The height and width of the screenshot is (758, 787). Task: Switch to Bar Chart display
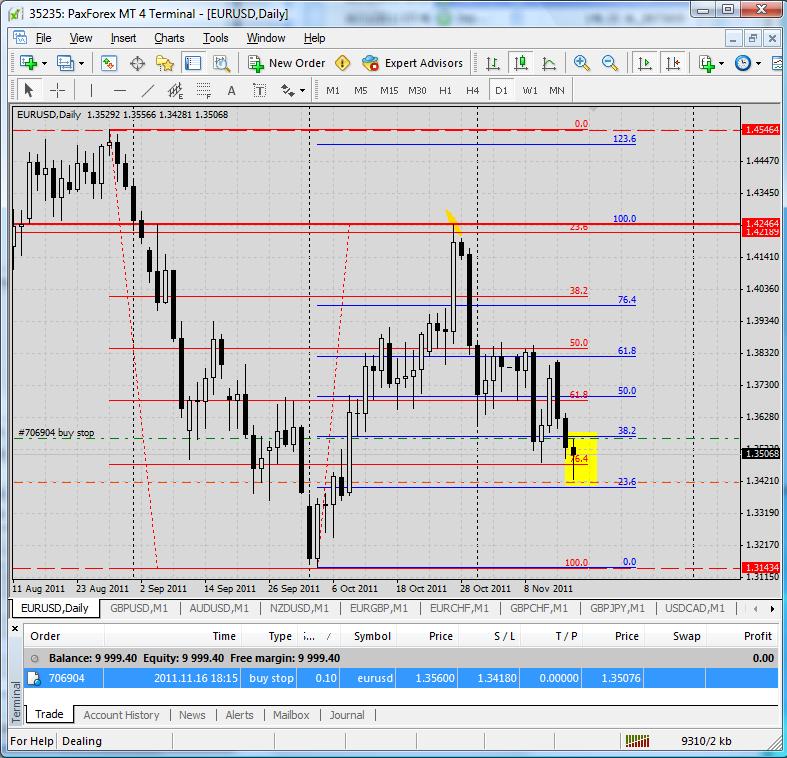493,63
